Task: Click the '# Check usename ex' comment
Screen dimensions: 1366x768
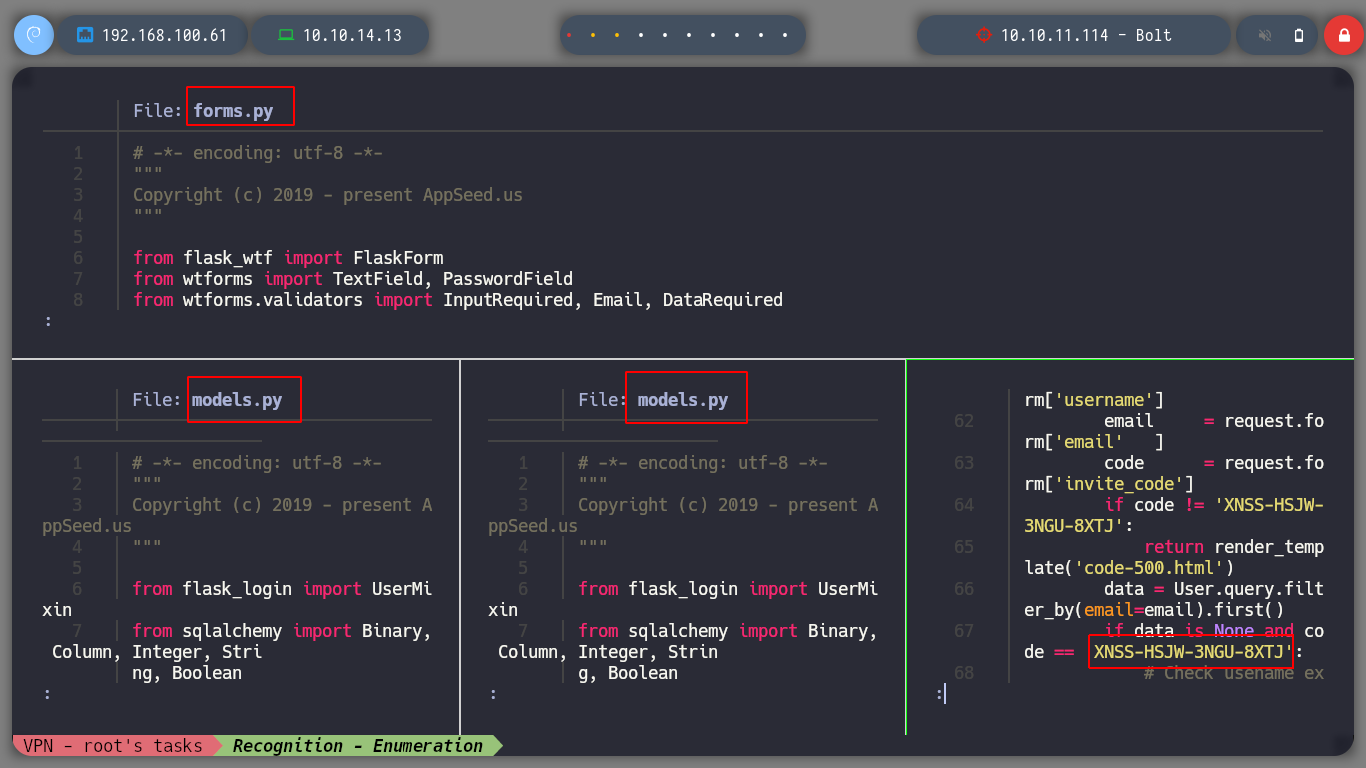Action: click(1234, 673)
